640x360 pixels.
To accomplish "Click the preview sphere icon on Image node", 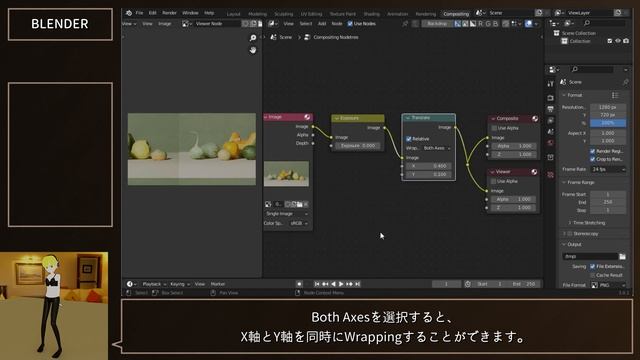I will (307, 117).
